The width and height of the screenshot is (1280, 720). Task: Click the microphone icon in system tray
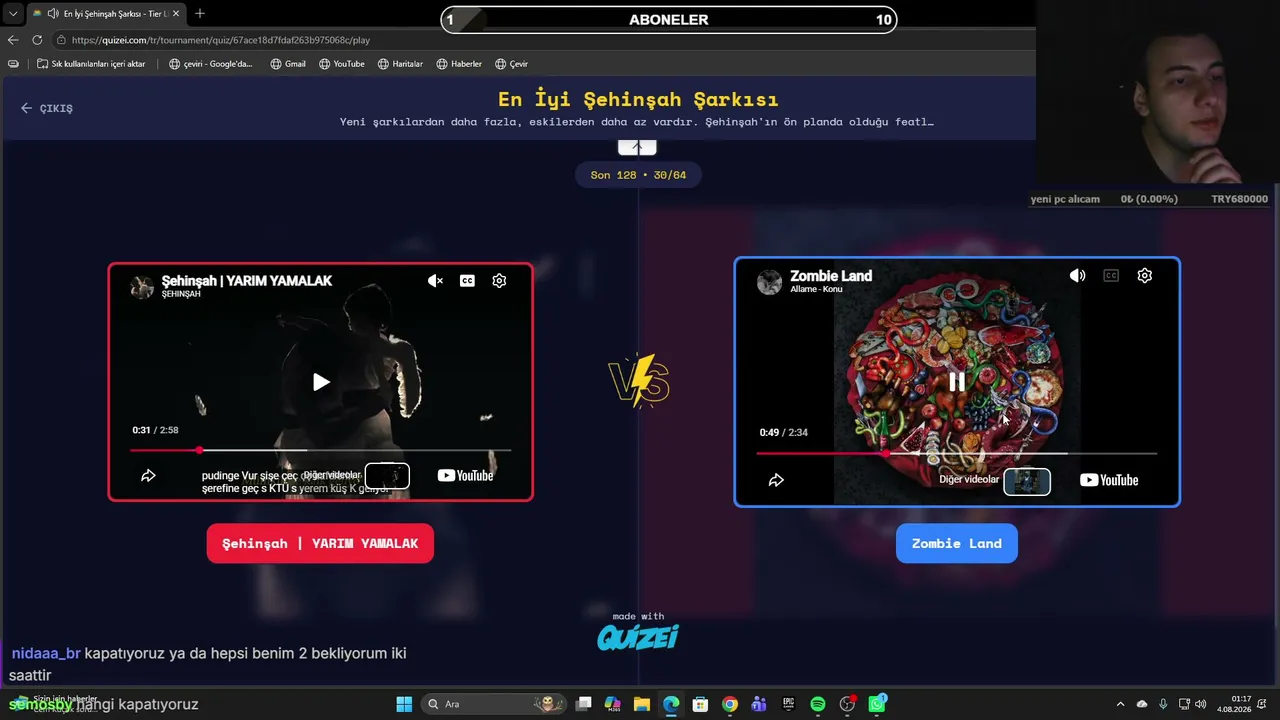coord(1163,704)
